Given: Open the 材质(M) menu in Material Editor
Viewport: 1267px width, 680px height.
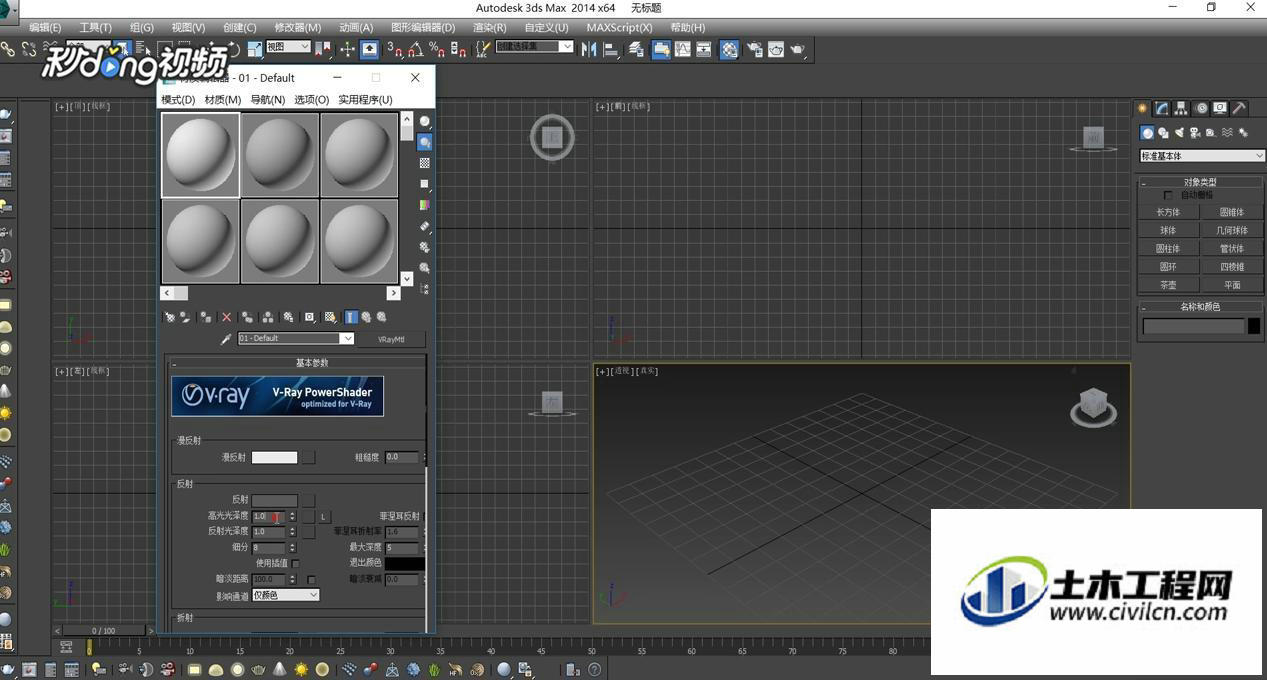Looking at the screenshot, I should (223, 99).
